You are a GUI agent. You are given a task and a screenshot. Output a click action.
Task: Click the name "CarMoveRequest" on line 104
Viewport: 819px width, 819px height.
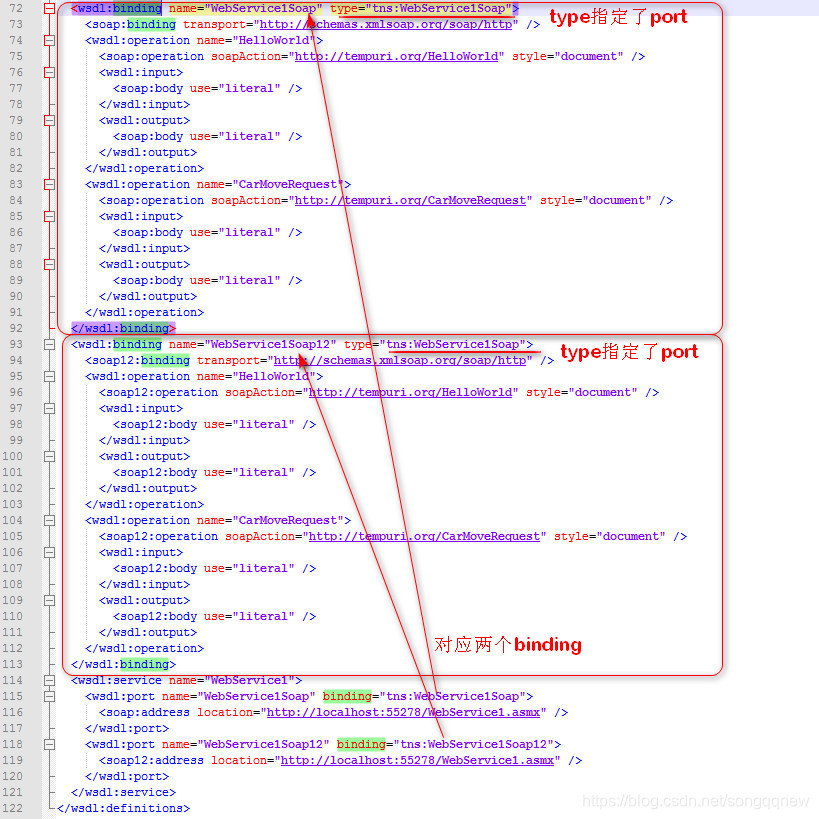point(288,520)
